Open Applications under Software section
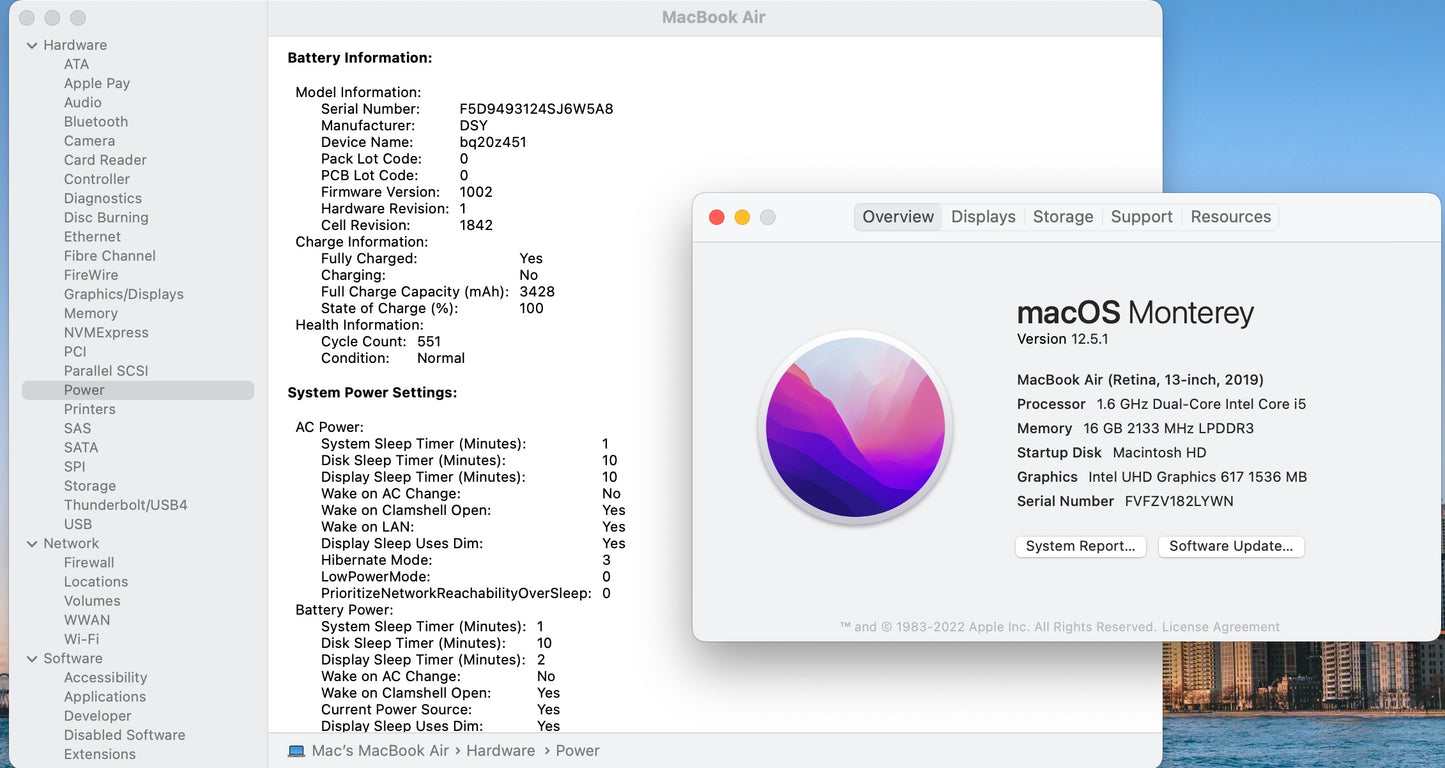 click(105, 697)
